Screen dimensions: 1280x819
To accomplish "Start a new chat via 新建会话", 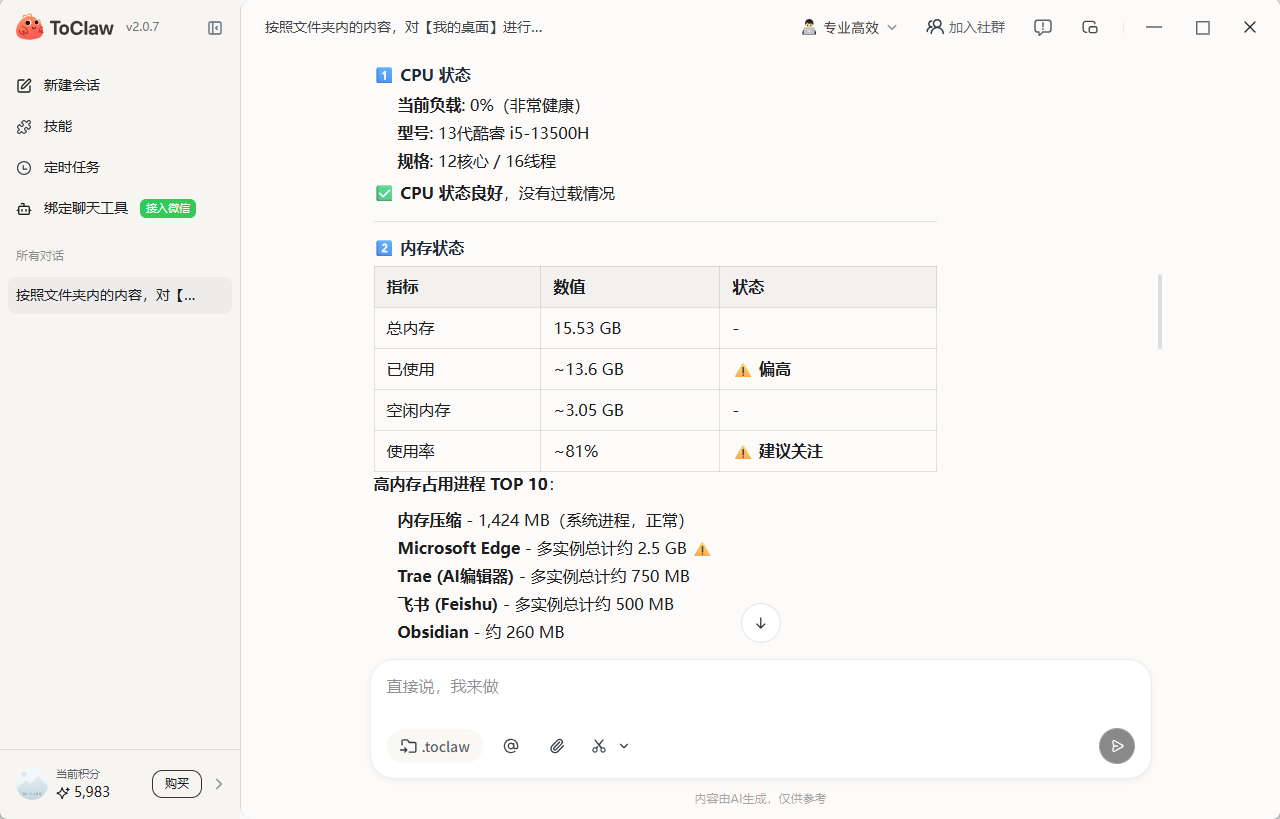I will [70, 85].
